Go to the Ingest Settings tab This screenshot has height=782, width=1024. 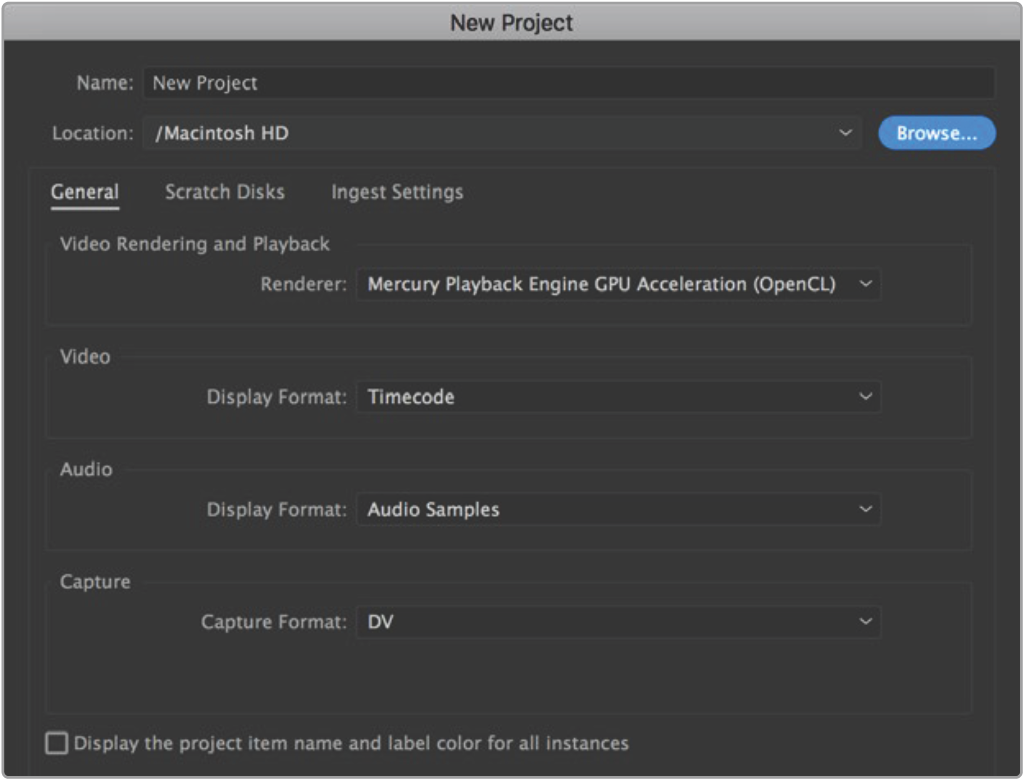click(397, 192)
